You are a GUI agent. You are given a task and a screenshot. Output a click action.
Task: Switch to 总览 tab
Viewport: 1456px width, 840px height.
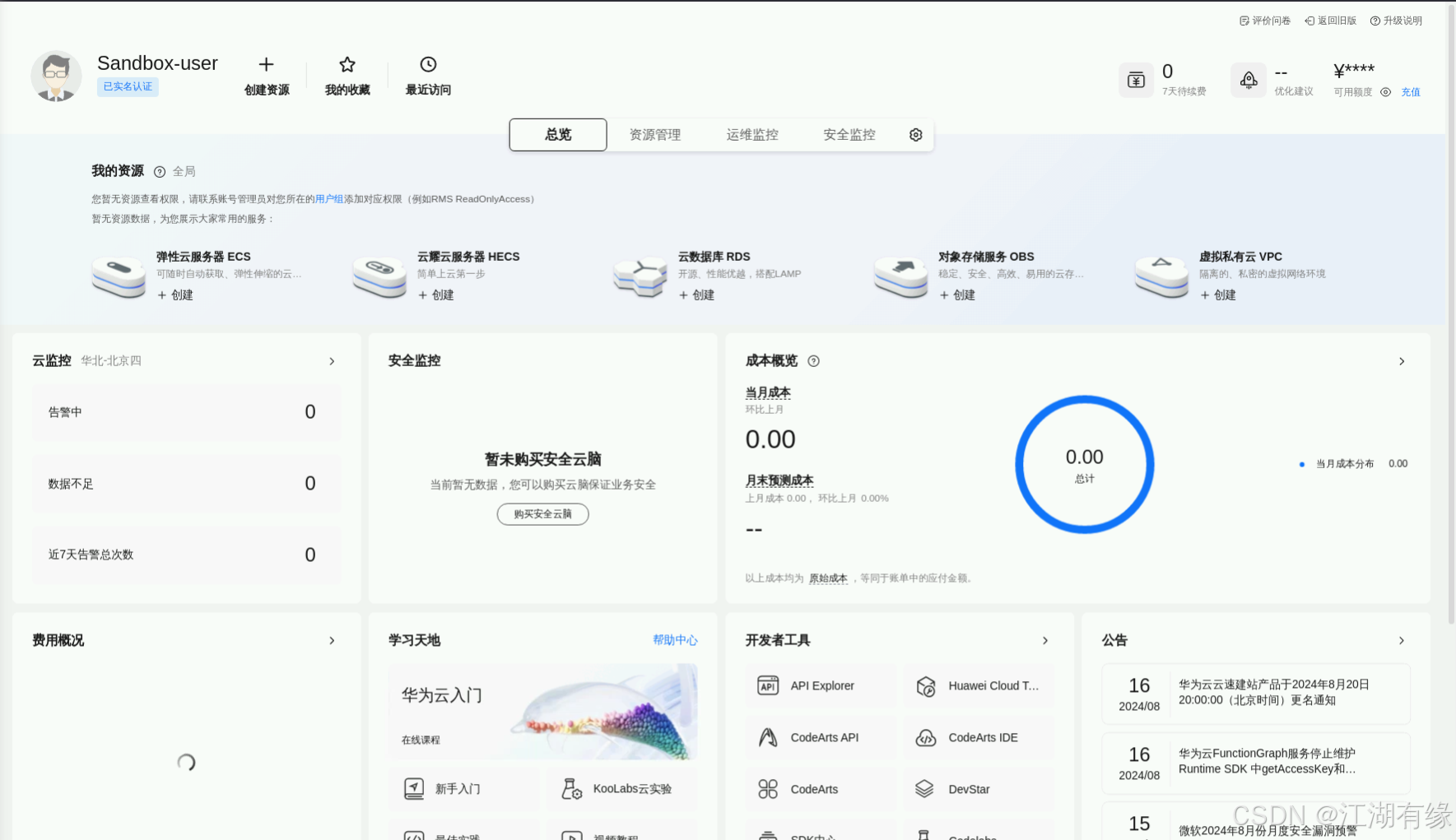[558, 135]
